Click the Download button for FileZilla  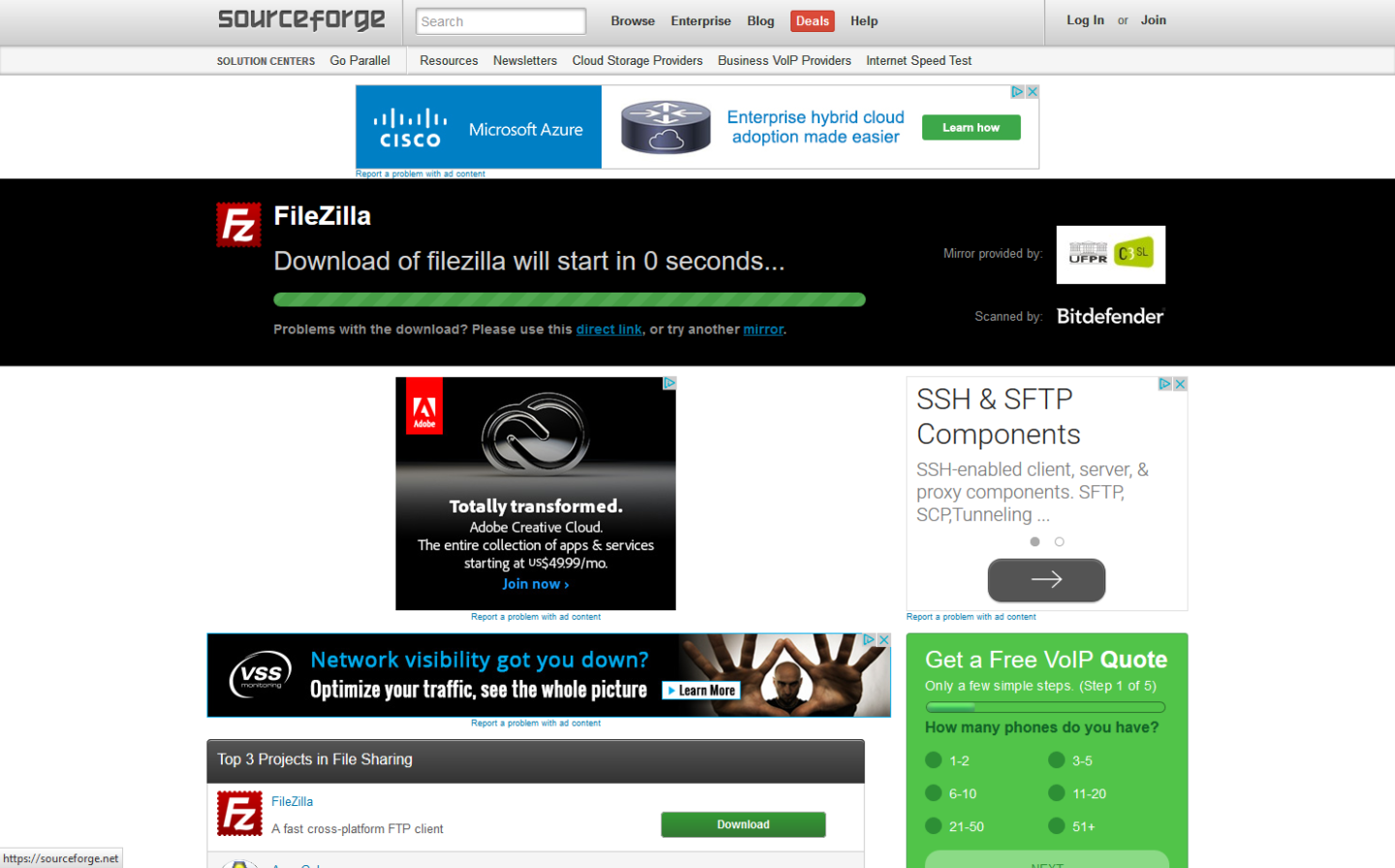pos(742,823)
